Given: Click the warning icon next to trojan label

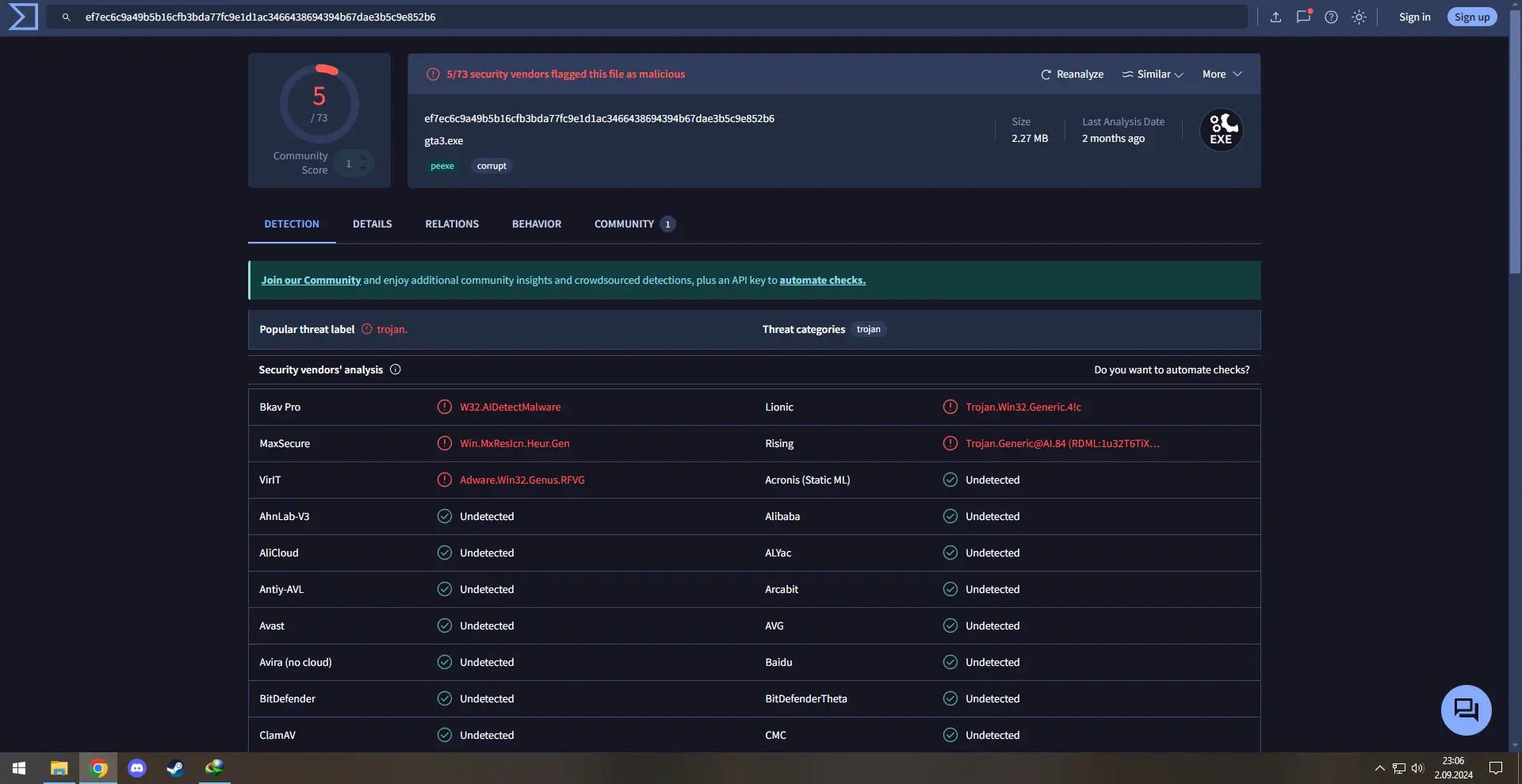Looking at the screenshot, I should [x=367, y=329].
